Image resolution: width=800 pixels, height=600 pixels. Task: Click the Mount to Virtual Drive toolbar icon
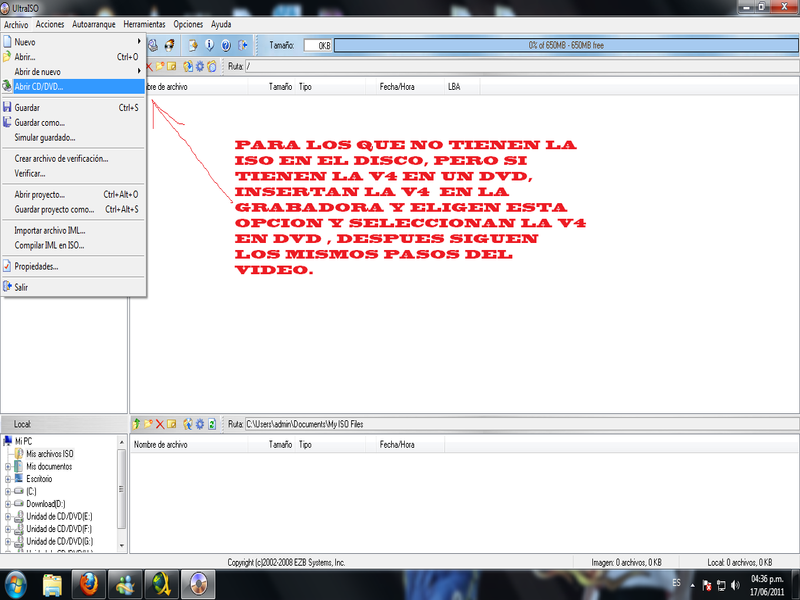[x=153, y=45]
